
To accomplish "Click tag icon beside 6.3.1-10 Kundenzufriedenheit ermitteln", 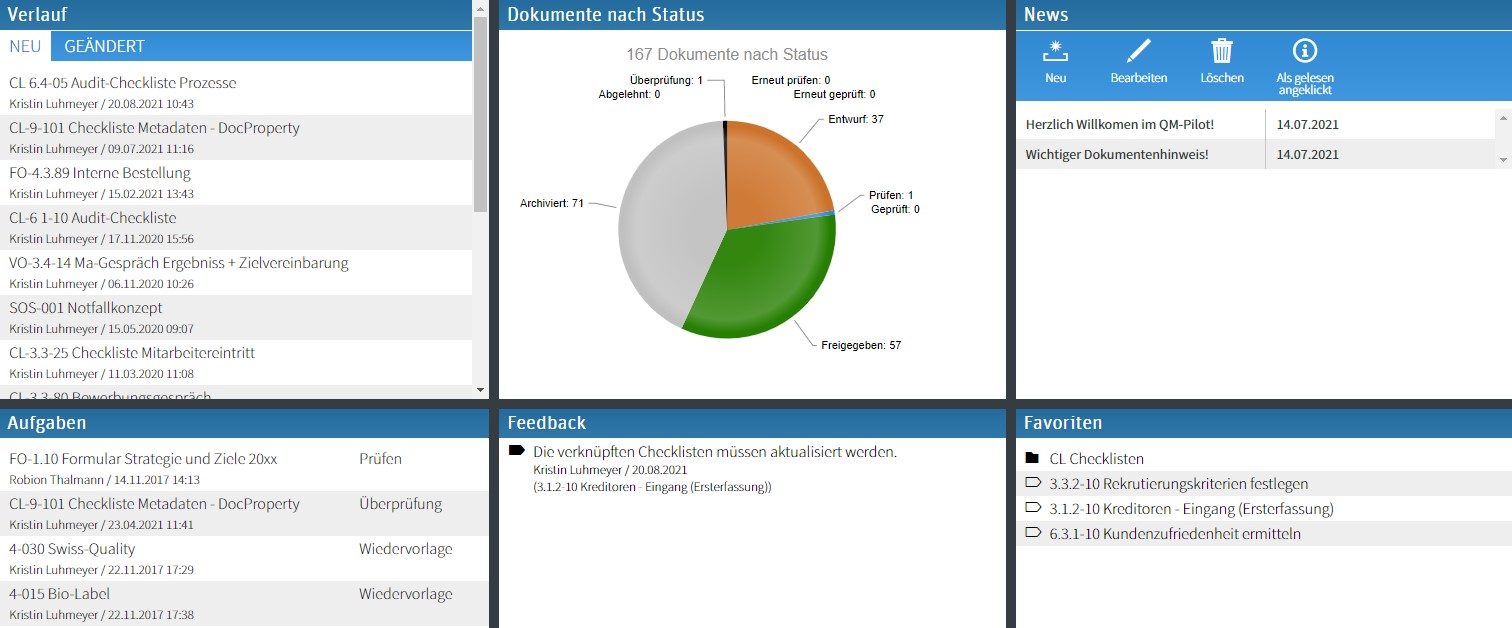I will pyautogui.click(x=1033, y=533).
